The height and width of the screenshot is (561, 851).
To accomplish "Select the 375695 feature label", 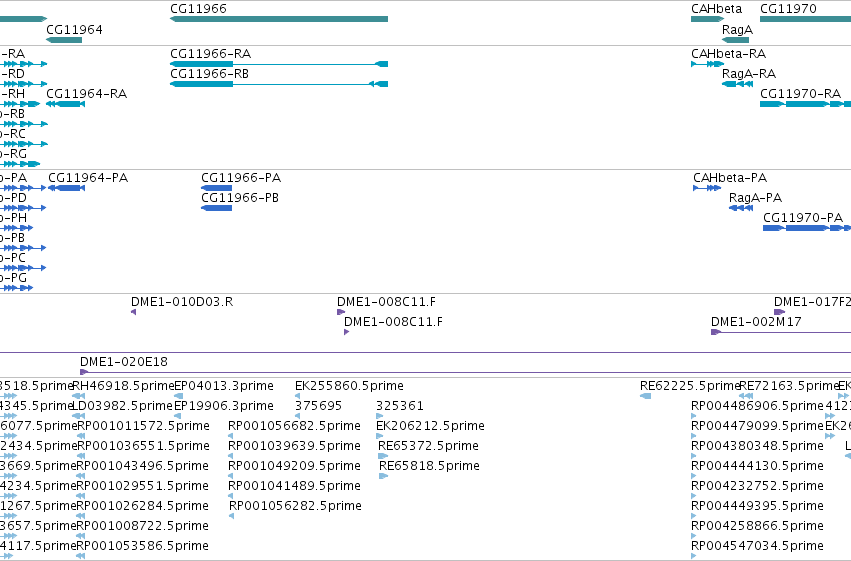I will (318, 406).
